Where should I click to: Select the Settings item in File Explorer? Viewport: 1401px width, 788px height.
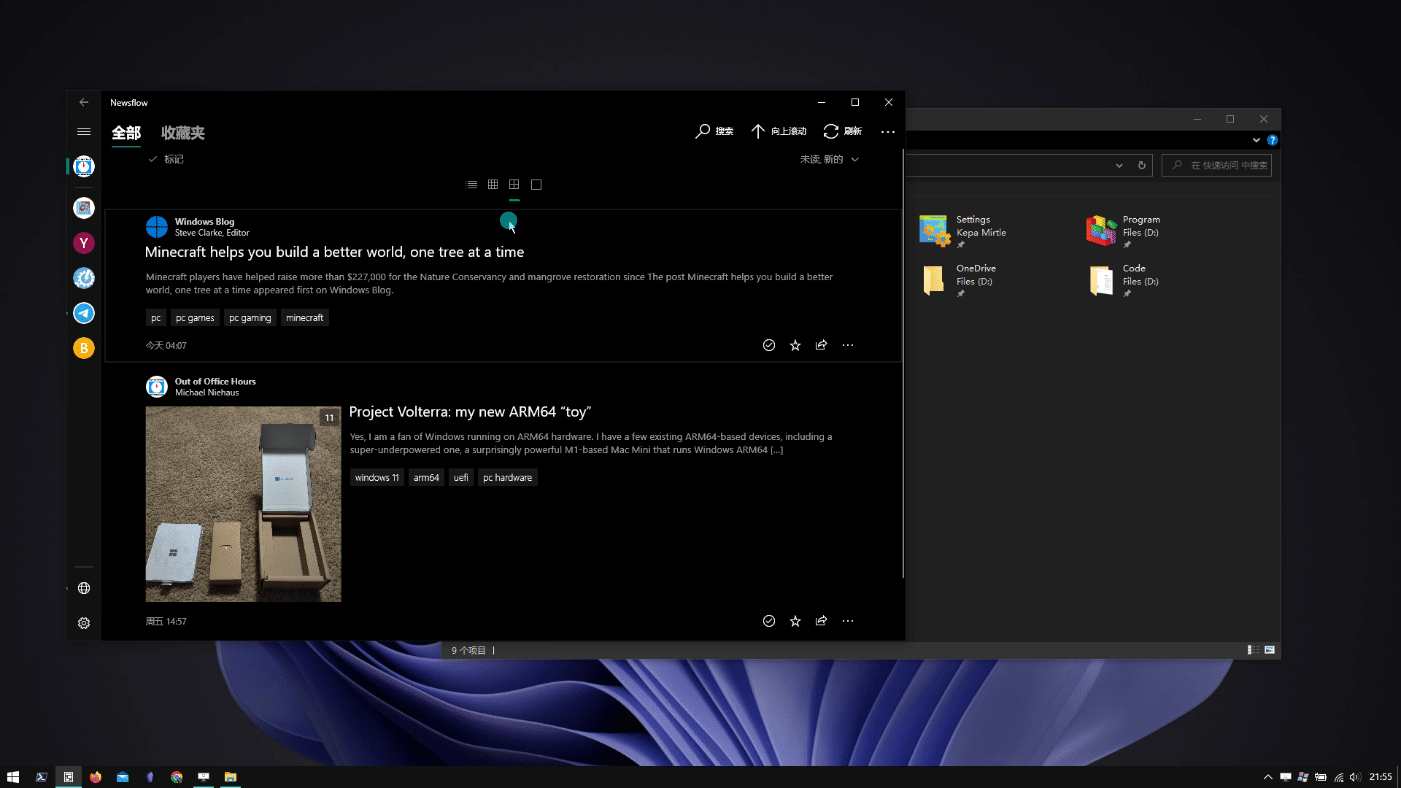click(x=963, y=231)
